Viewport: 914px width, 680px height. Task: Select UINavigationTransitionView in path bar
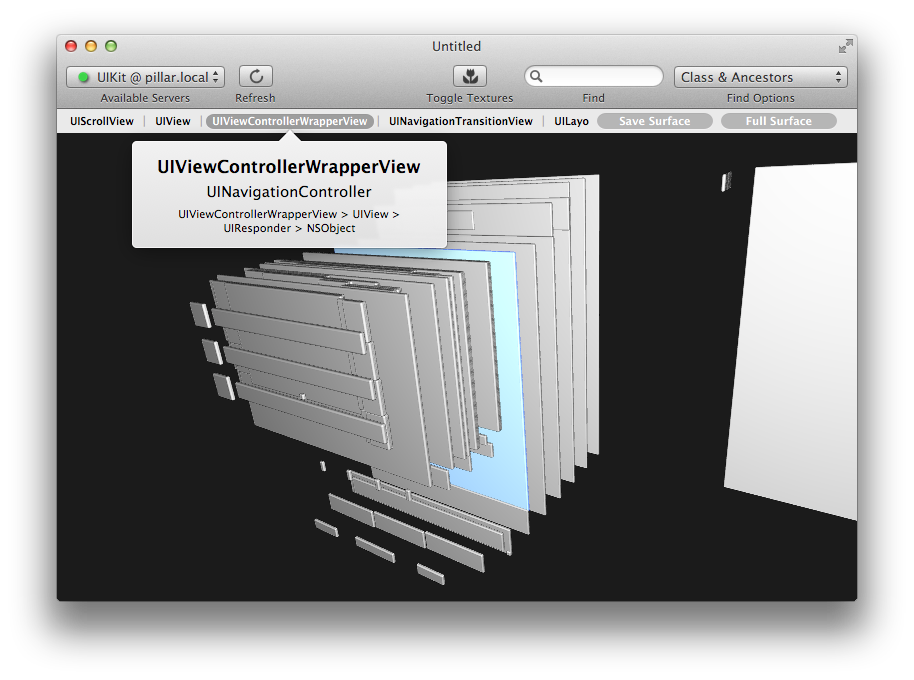[x=460, y=121]
